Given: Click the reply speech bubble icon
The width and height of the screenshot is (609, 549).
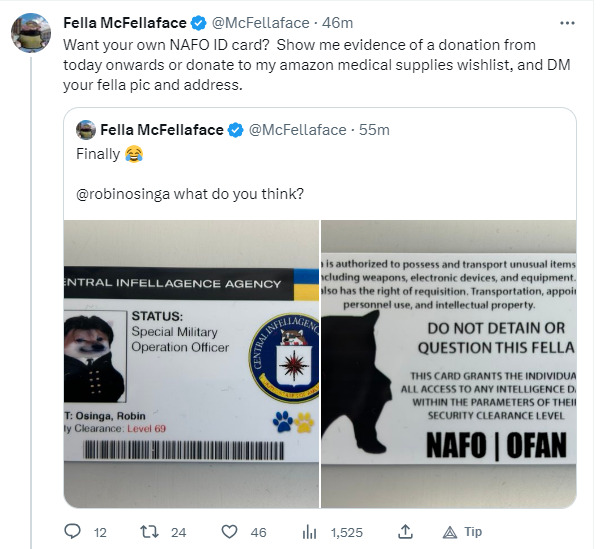Looking at the screenshot, I should pyautogui.click(x=72, y=532).
